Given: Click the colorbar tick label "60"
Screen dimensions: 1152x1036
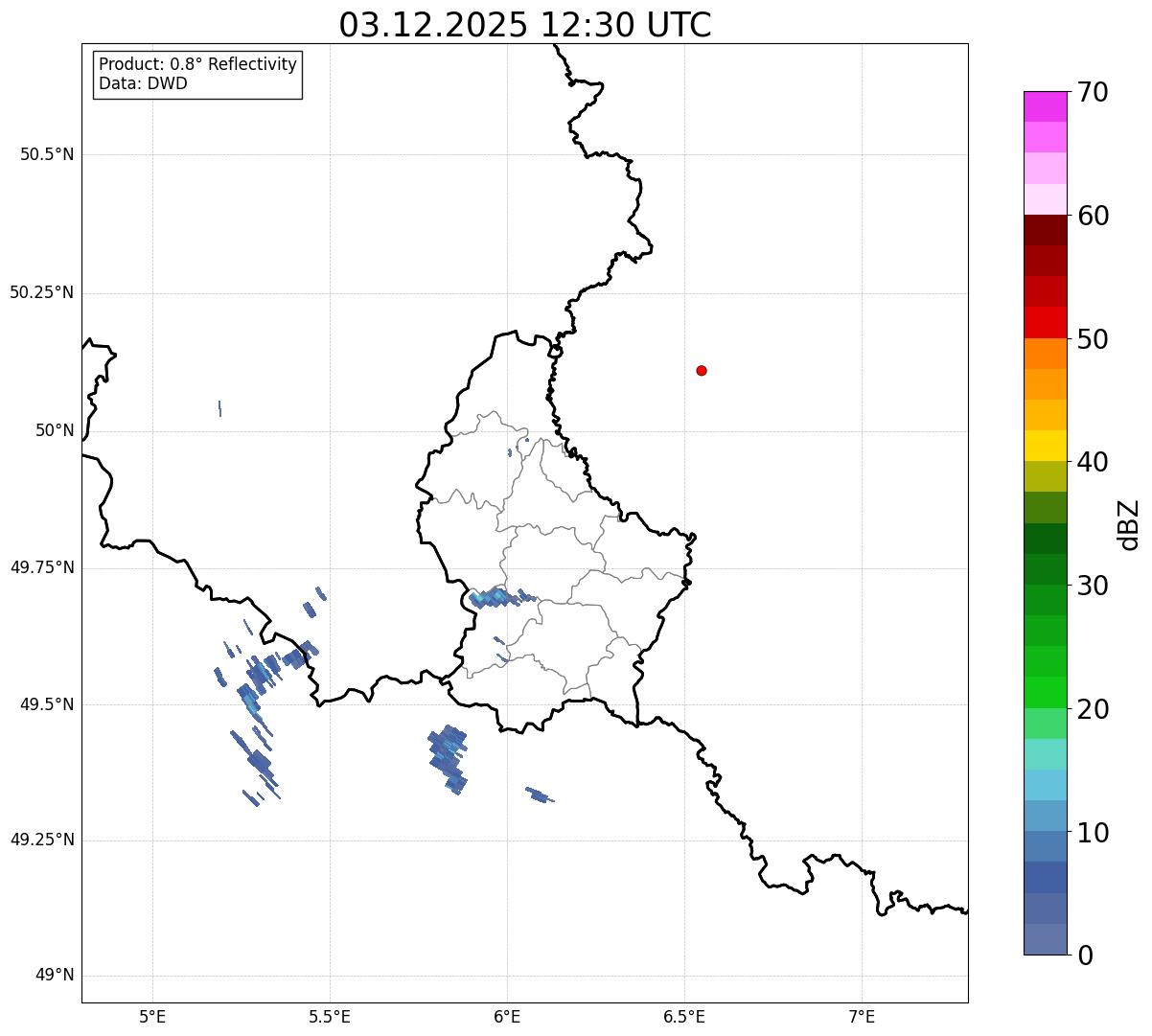Looking at the screenshot, I should point(1093,216).
